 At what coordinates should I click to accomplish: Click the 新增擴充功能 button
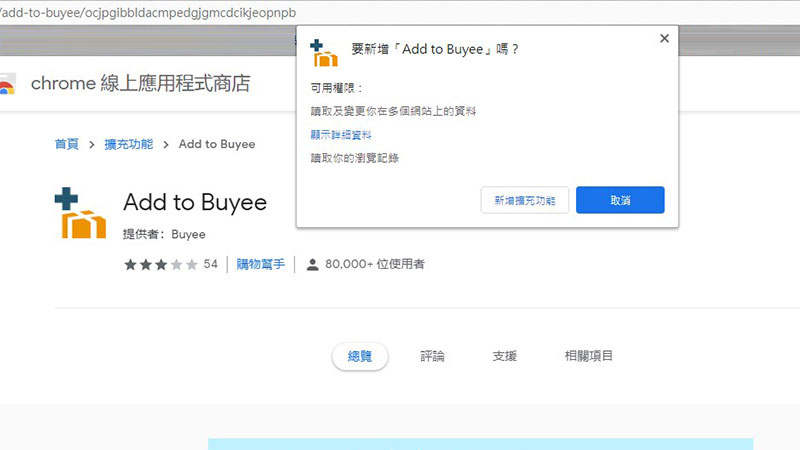[x=524, y=200]
